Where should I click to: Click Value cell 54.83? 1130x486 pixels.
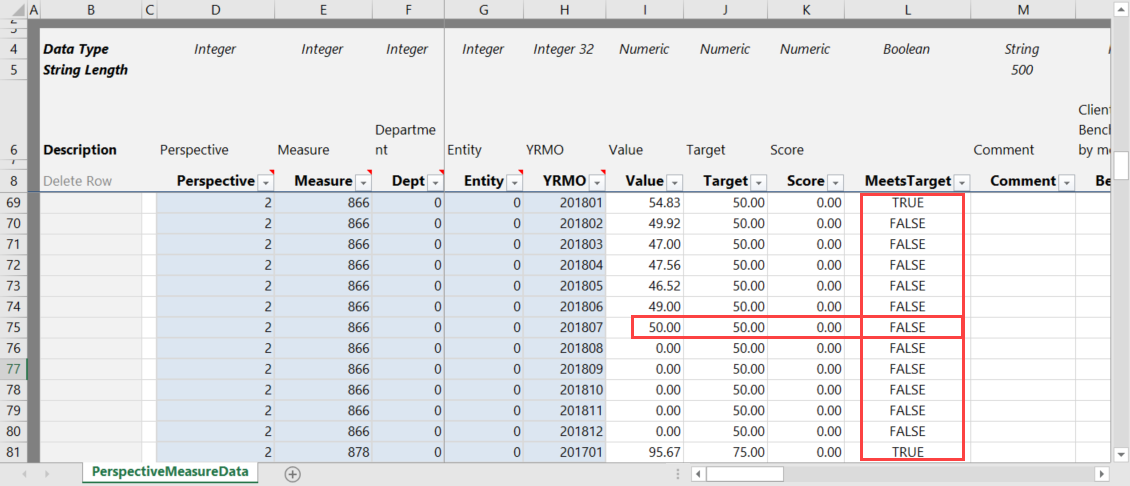(x=645, y=203)
